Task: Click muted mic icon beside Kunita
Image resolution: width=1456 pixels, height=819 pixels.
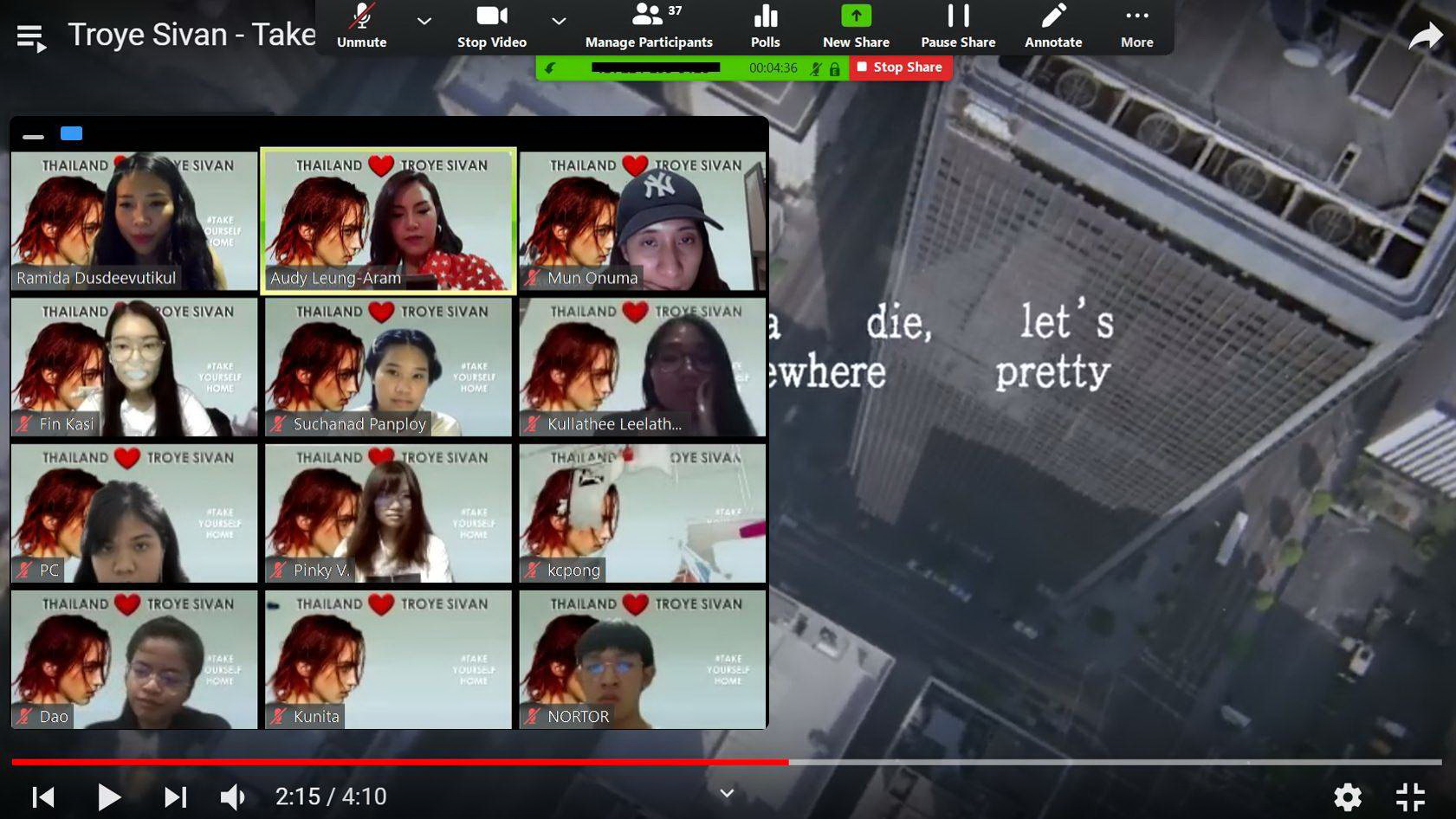Action: pos(278,717)
